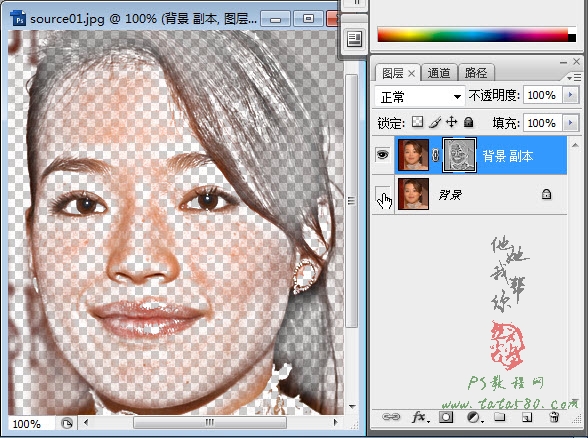The height and width of the screenshot is (438, 588).
Task: Click the 不透明度 100% value field
Action: coord(543,95)
